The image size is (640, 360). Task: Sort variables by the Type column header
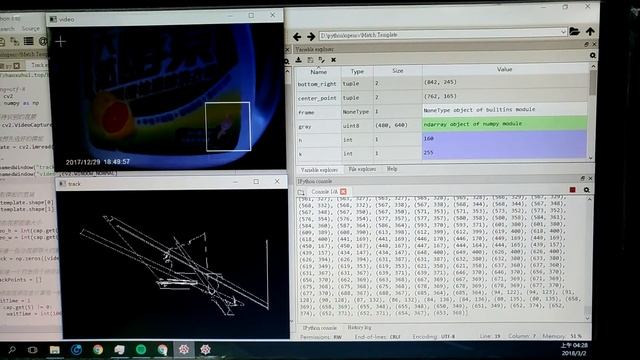[357, 71]
